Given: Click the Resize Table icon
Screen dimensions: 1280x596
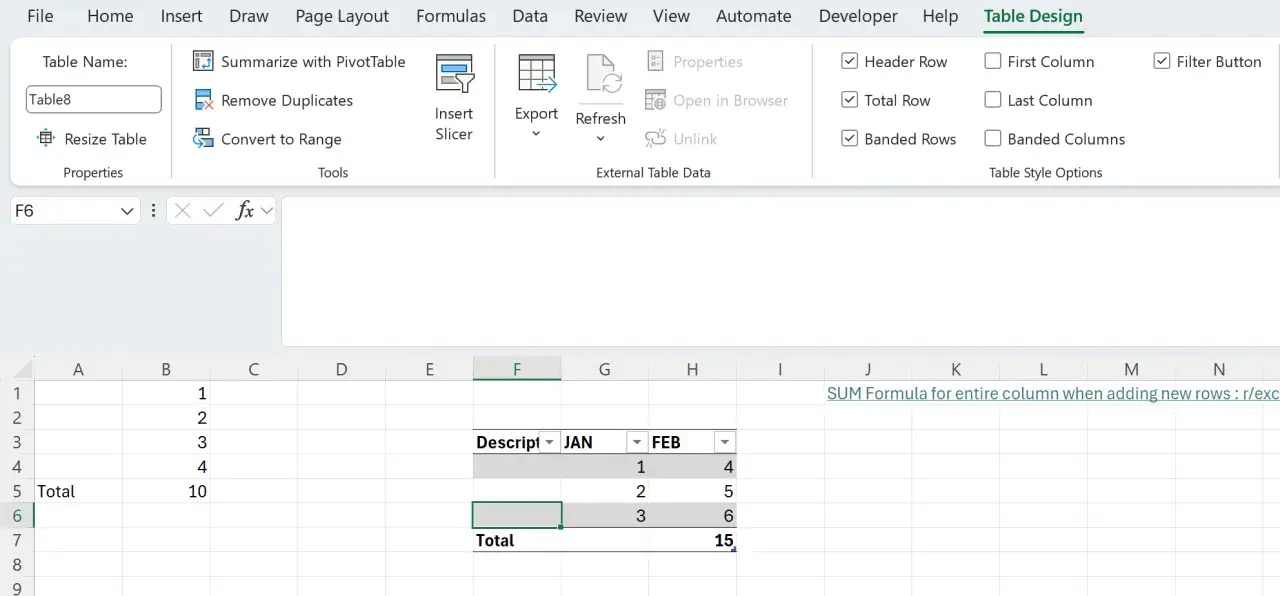Looking at the screenshot, I should coord(46,139).
